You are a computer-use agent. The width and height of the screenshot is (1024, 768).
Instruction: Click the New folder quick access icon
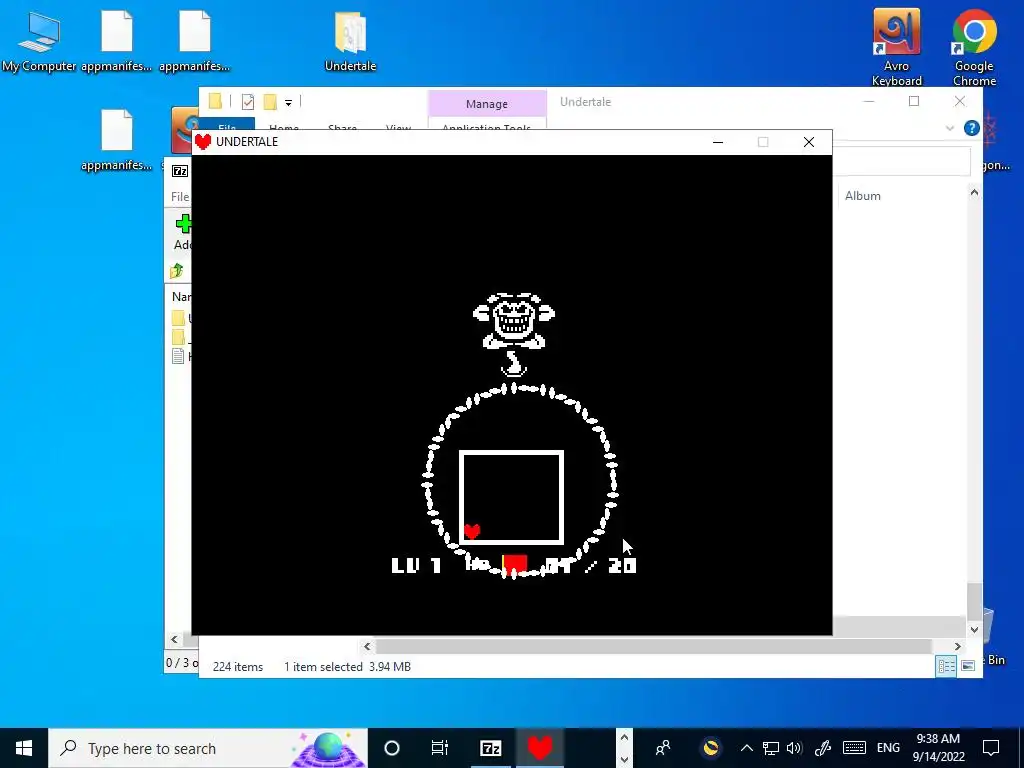click(x=270, y=101)
